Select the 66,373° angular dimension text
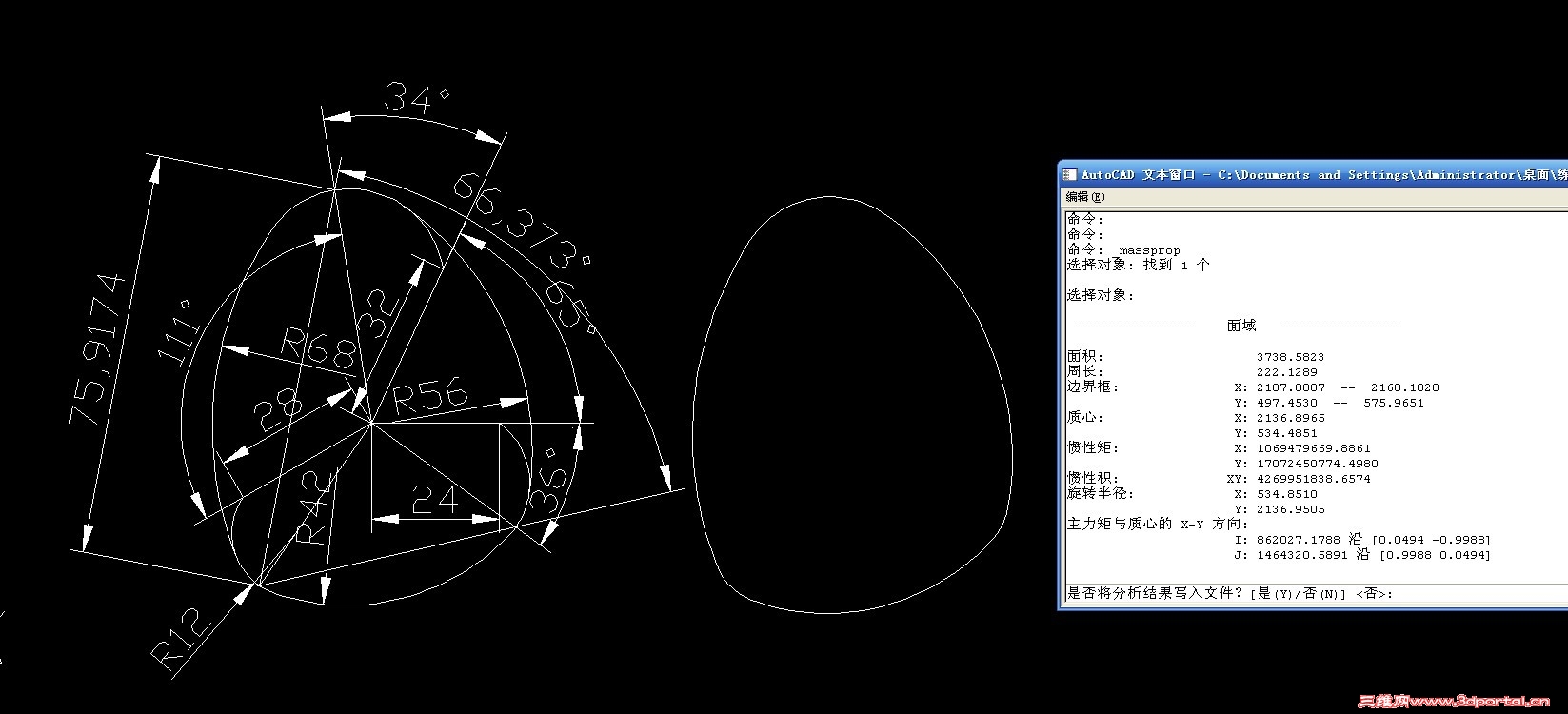Viewport: 1568px width, 714px height. tap(521, 219)
